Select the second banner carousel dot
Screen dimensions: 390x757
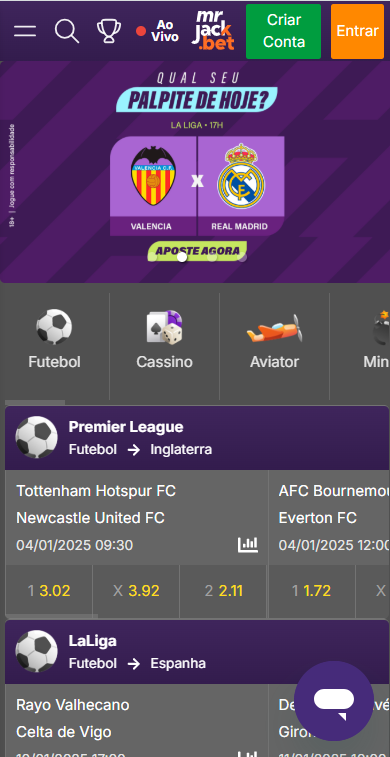pyautogui.click(x=182, y=257)
